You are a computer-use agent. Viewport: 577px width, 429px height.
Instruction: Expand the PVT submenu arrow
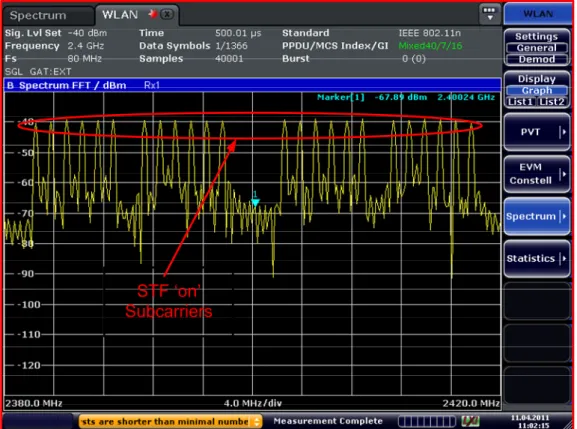tap(563, 132)
